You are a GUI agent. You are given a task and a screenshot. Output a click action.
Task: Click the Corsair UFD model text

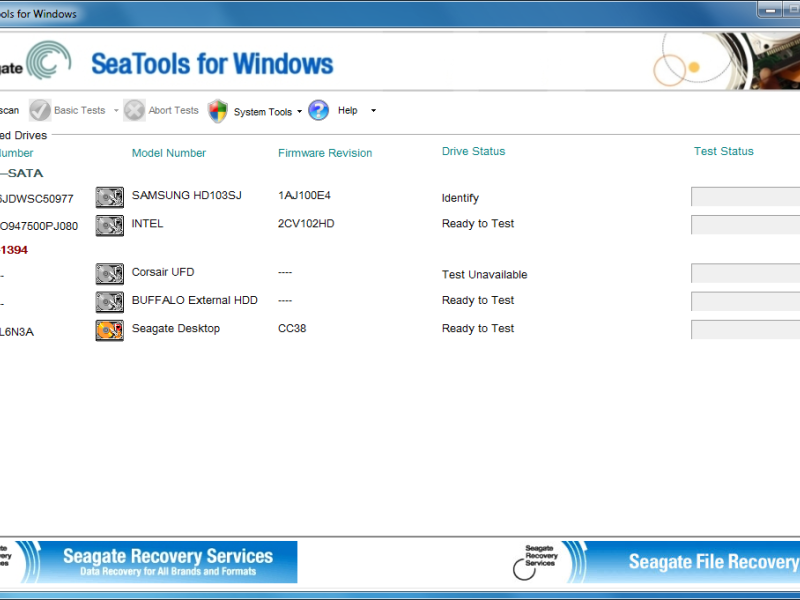(x=163, y=272)
